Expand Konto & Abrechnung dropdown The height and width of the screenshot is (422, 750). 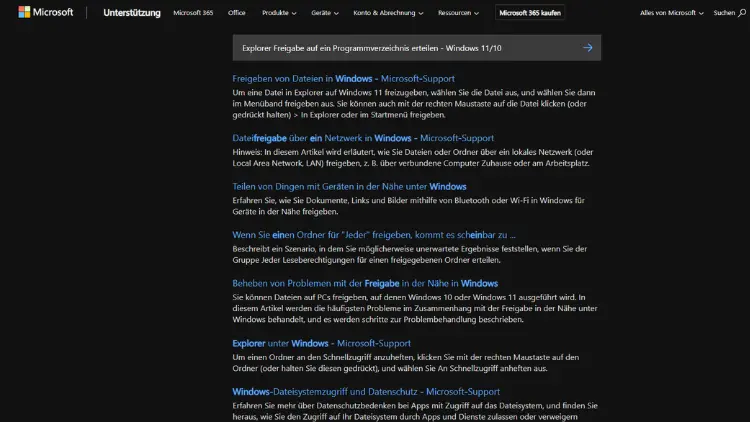(x=388, y=13)
